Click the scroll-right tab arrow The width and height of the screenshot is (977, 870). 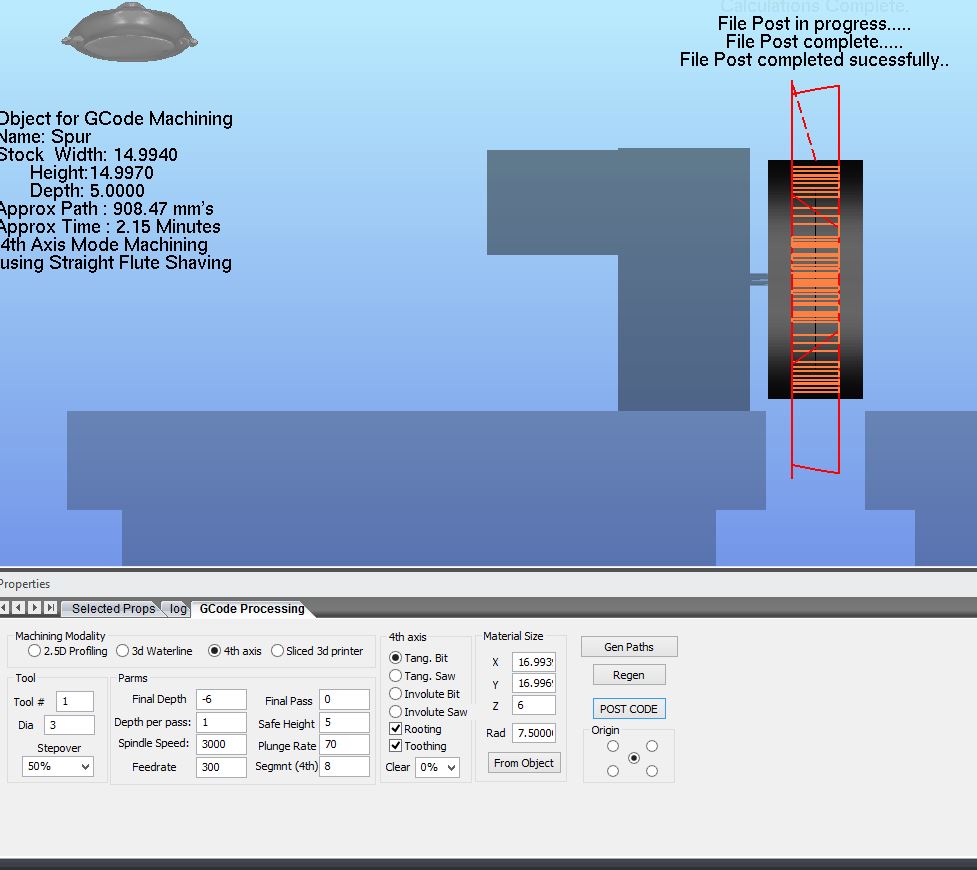(x=35, y=608)
